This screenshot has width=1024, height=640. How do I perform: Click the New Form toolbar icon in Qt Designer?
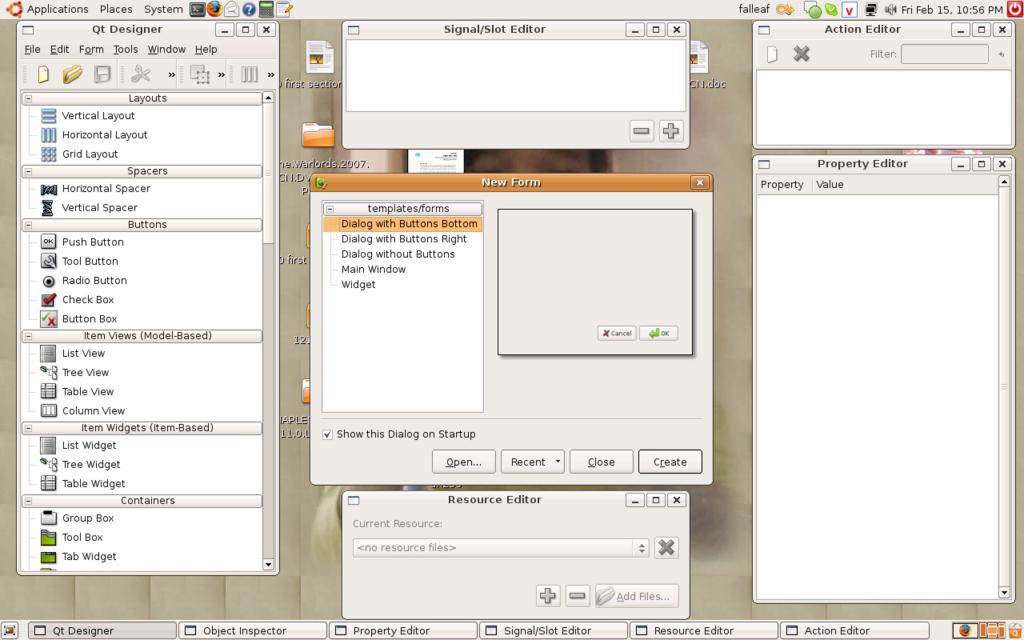click(x=43, y=74)
